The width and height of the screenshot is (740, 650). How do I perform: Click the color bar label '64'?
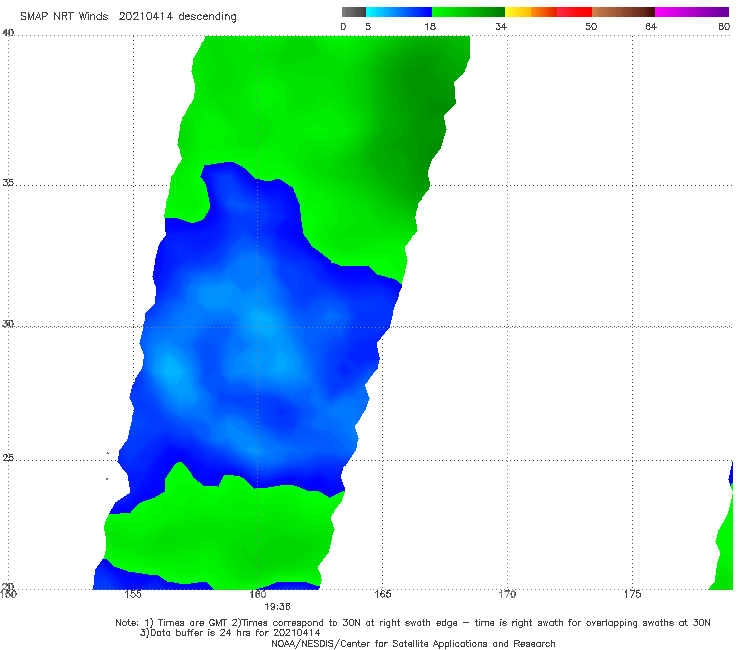pos(651,27)
